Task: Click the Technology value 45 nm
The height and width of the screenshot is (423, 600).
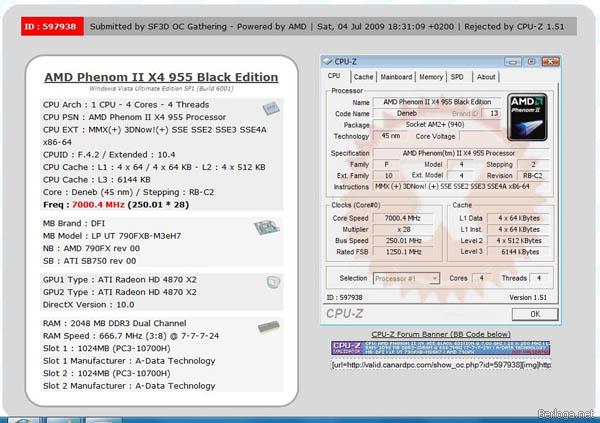Action: (x=390, y=136)
